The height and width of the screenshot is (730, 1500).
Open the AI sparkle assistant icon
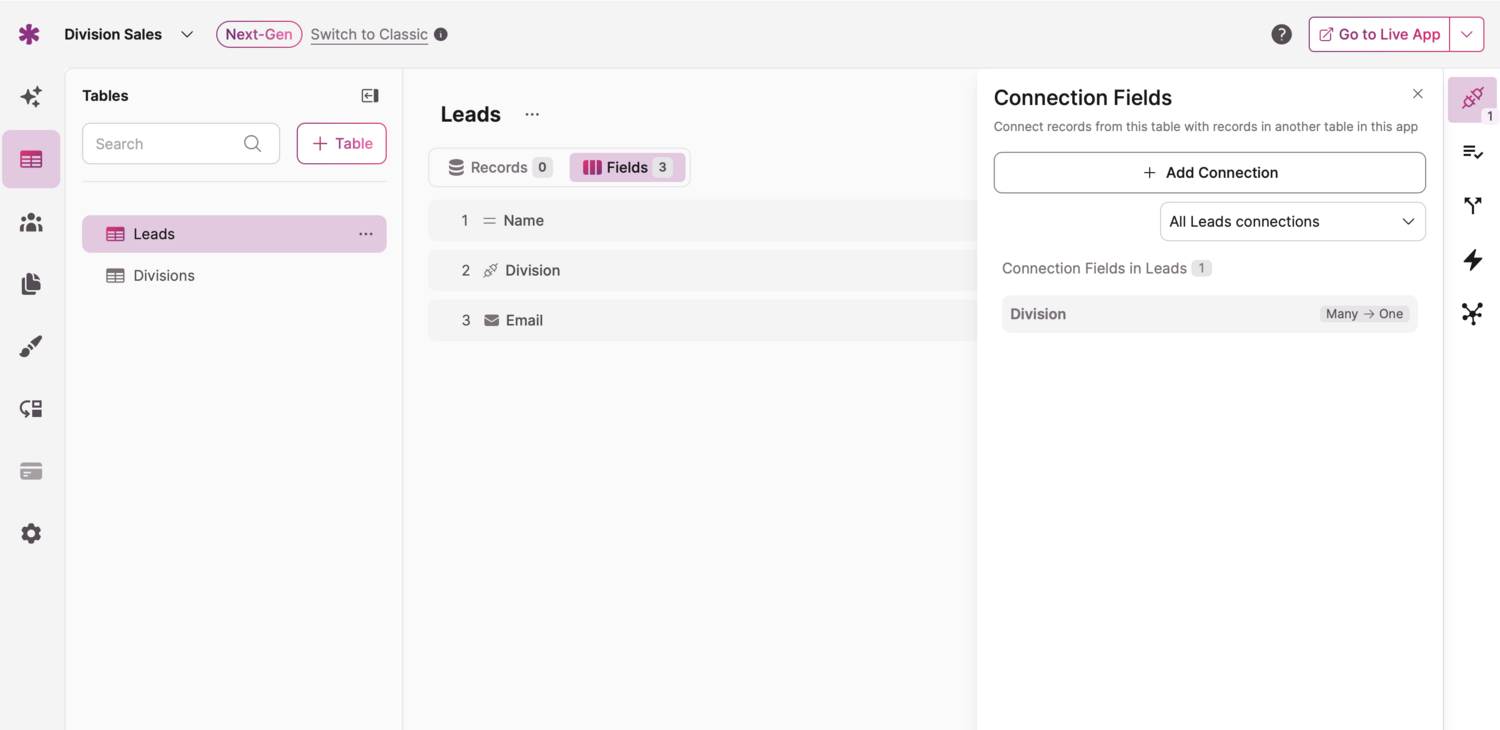coord(31,97)
